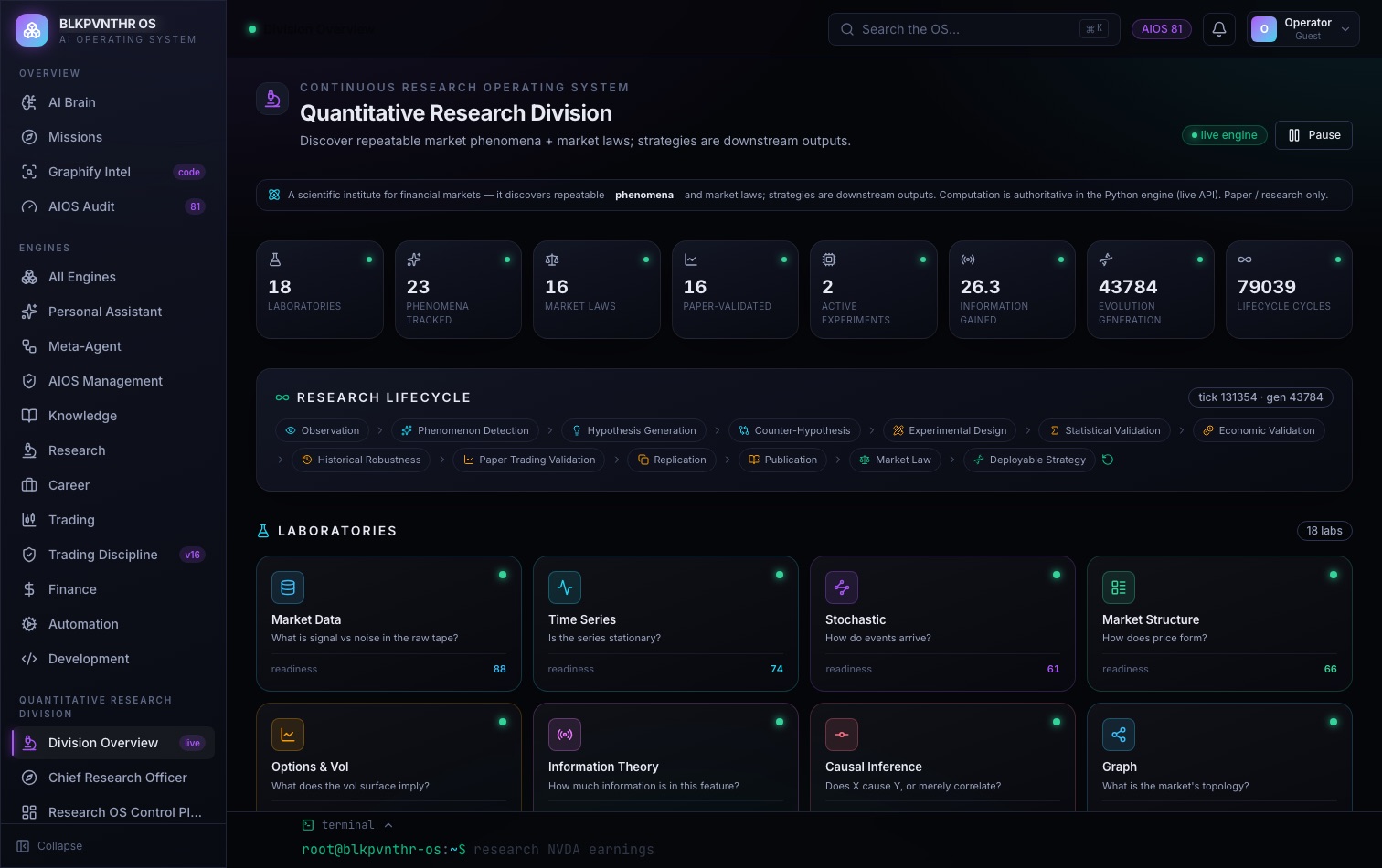The height and width of the screenshot is (868, 1382).
Task: Open Personal Assistant engine
Action: pyautogui.click(x=113, y=312)
